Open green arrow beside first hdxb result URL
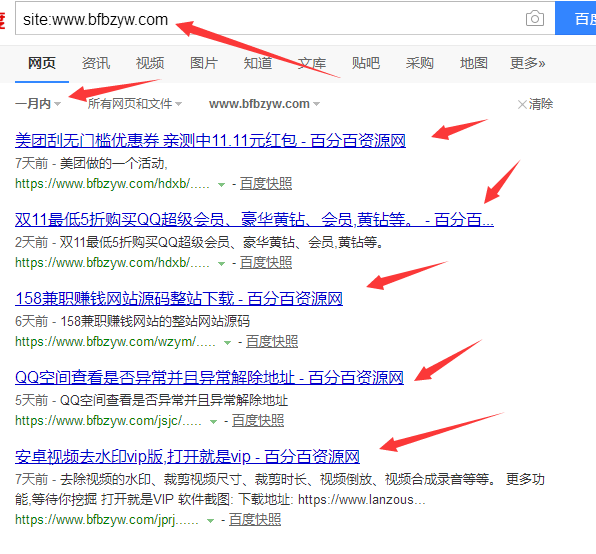Screen dimensions: 596x554 (x=221, y=185)
